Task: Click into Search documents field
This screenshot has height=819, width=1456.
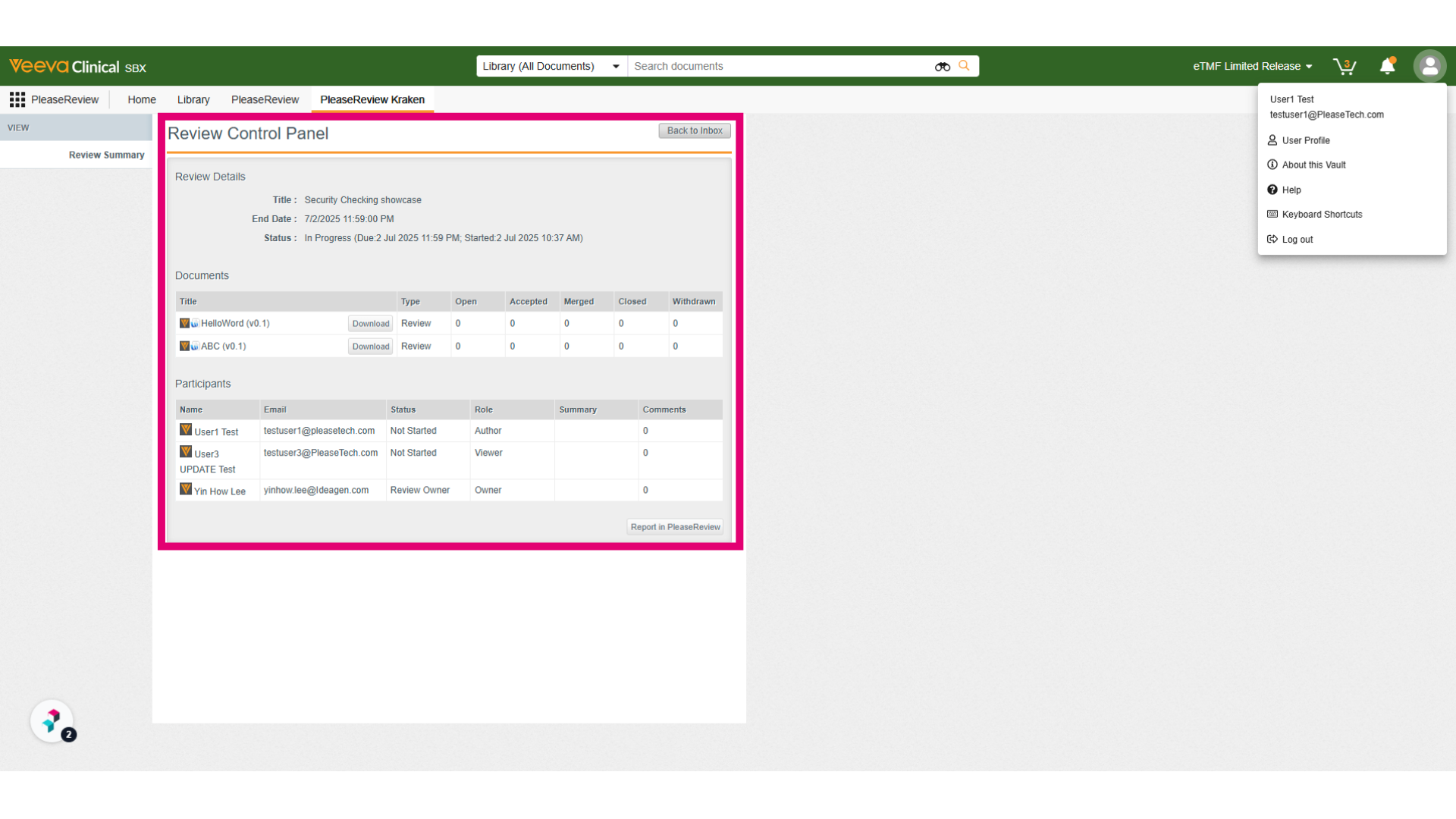Action: (781, 66)
